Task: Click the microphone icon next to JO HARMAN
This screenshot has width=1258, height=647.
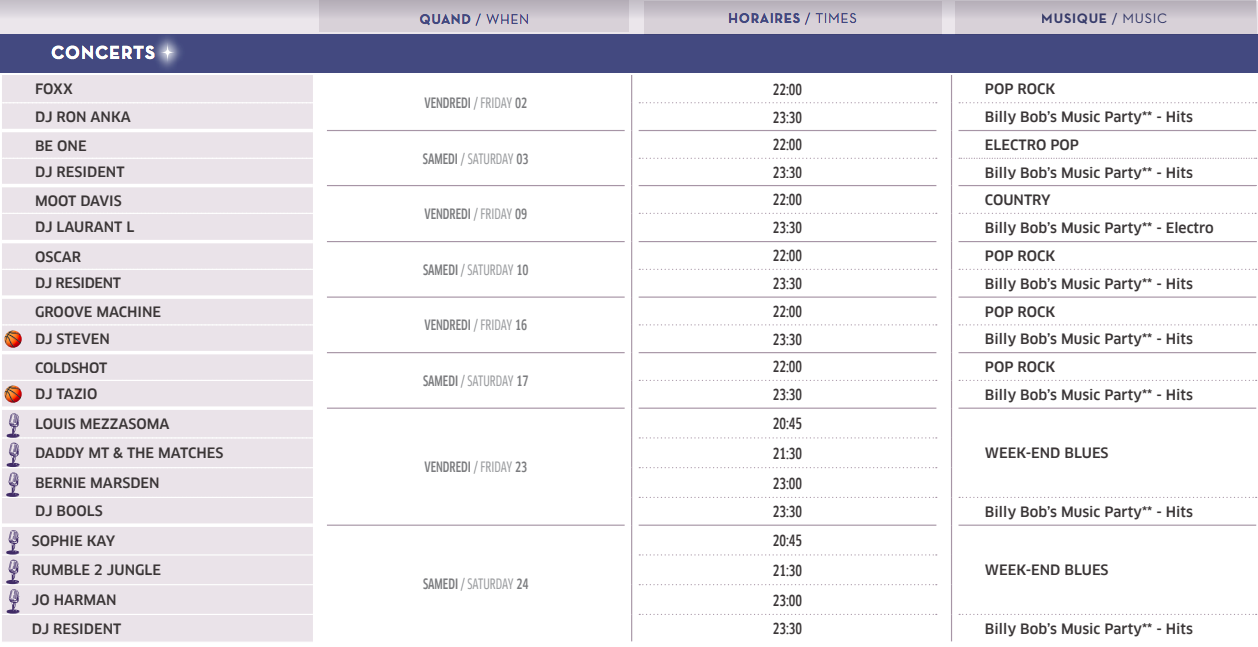Action: point(13,601)
